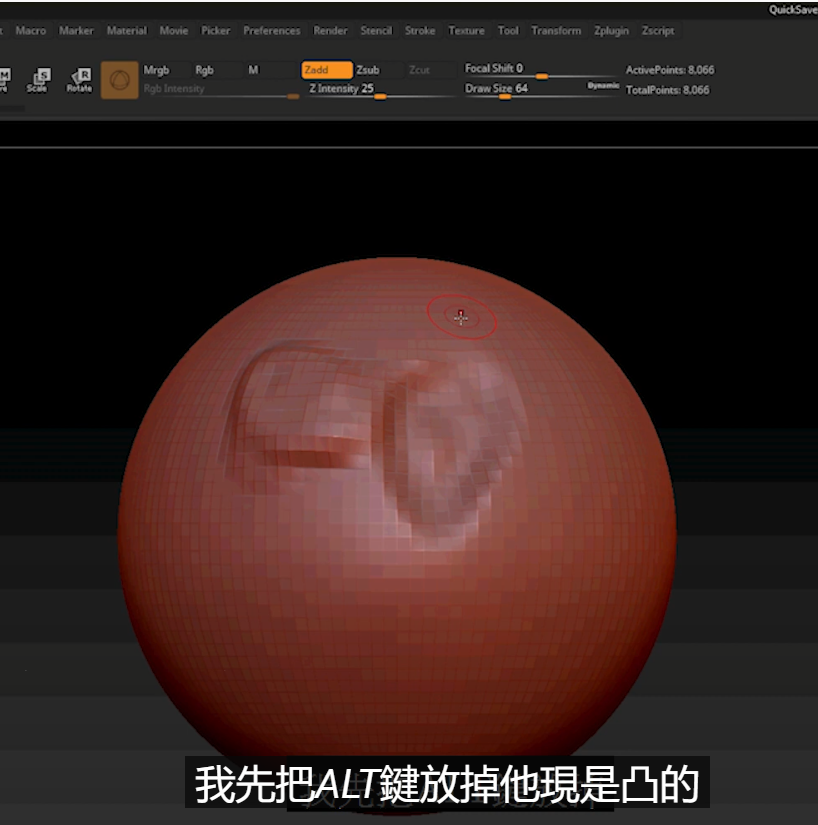The height and width of the screenshot is (825, 818).
Task: Open the Preferences menu
Action: point(272,31)
